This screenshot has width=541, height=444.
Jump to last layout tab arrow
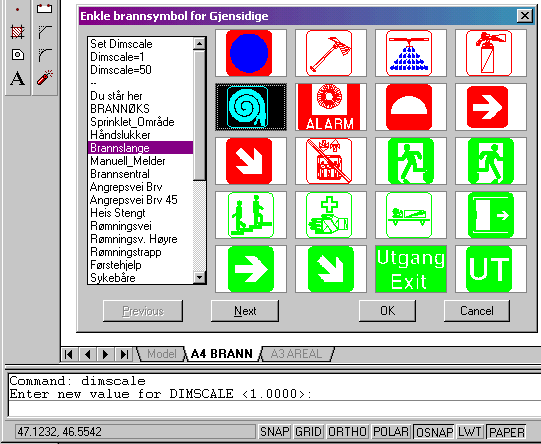[124, 354]
